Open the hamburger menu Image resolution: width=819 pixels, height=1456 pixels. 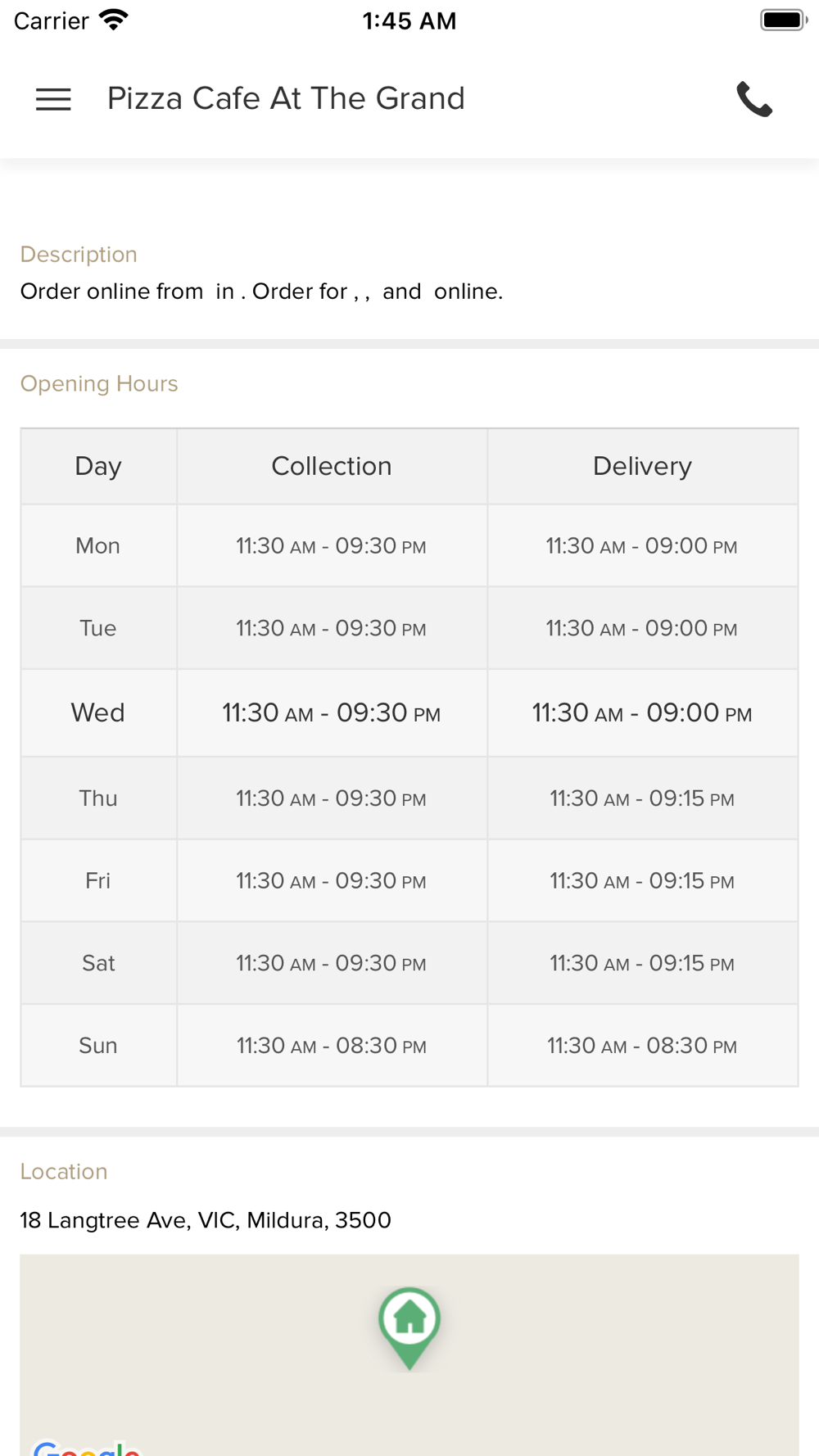coord(53,99)
